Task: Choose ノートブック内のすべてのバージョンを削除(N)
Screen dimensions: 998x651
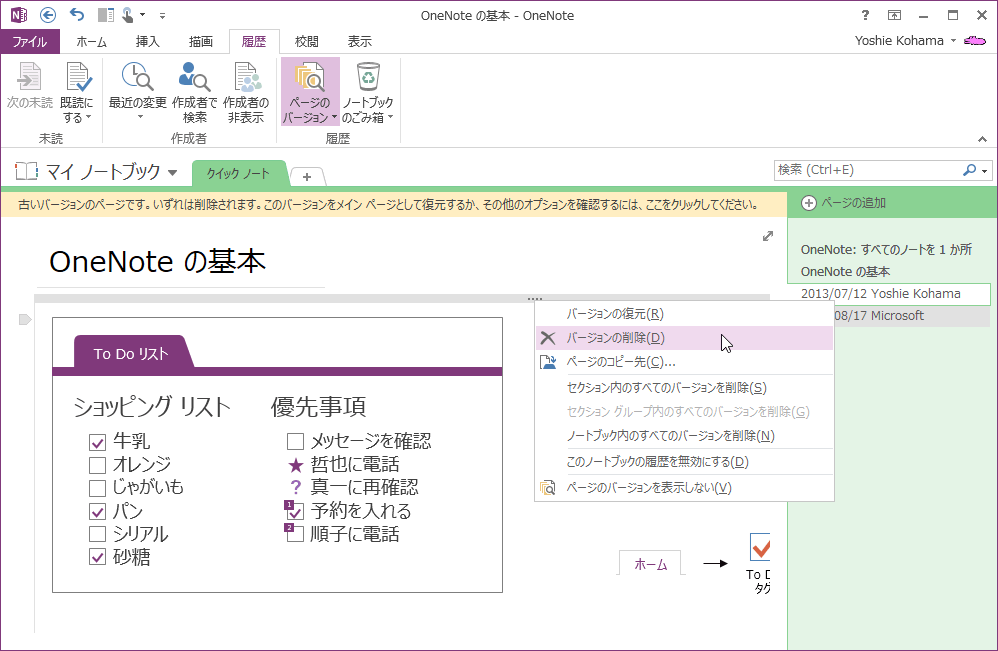Action: click(685, 436)
